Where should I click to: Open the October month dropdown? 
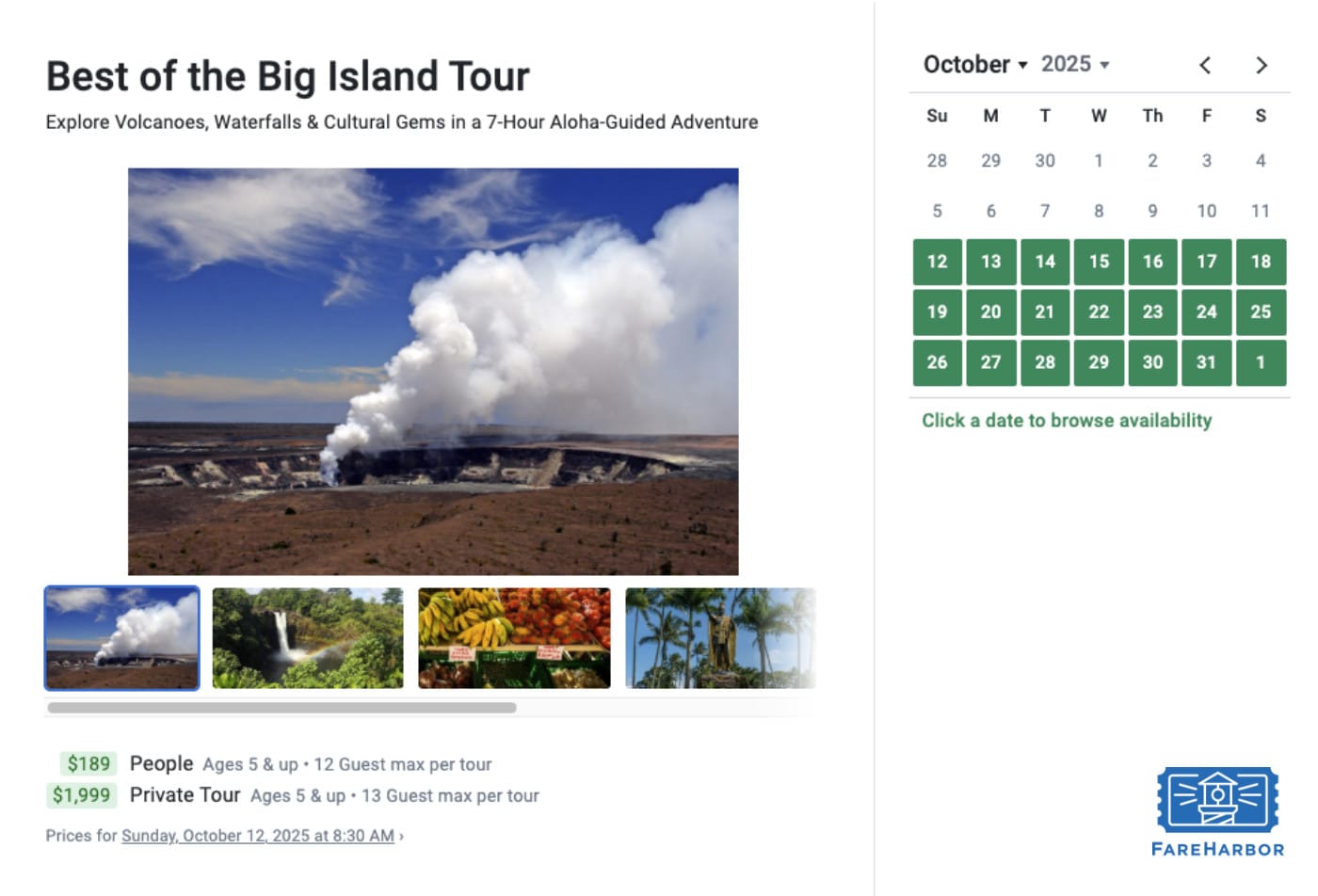click(x=974, y=64)
